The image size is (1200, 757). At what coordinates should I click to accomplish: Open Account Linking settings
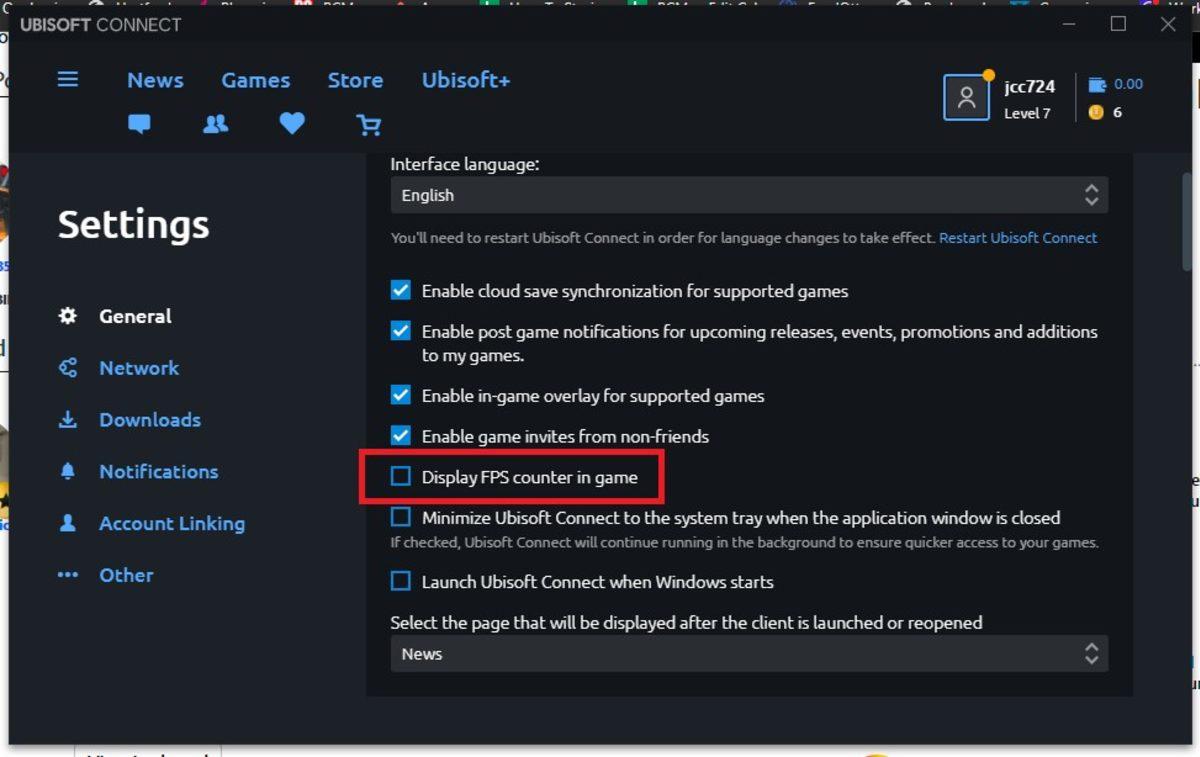tap(171, 523)
